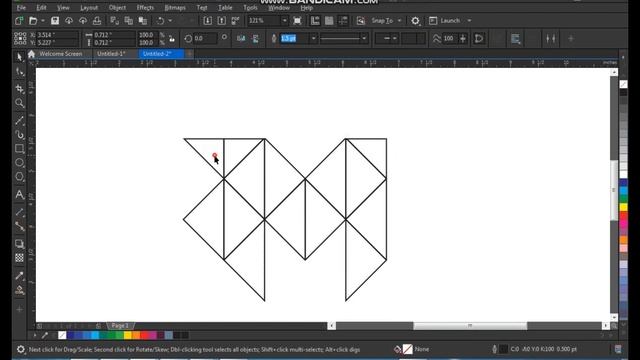The image size is (640, 360).
Task: Toggle show grid button
Action: (x=329, y=20)
